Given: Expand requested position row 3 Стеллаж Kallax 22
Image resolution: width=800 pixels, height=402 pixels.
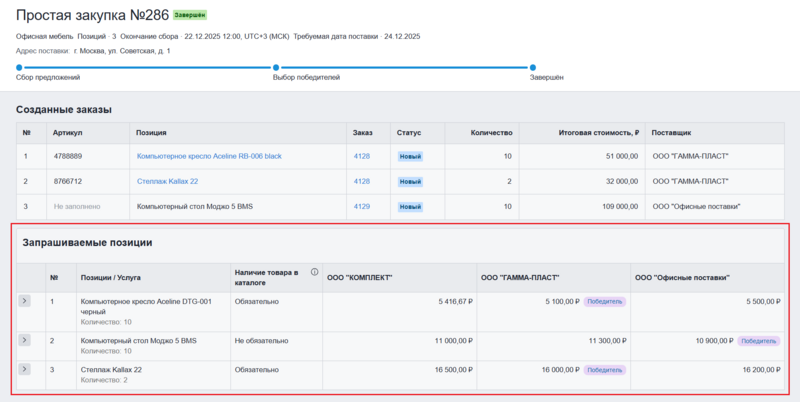Looking at the screenshot, I should [25, 369].
